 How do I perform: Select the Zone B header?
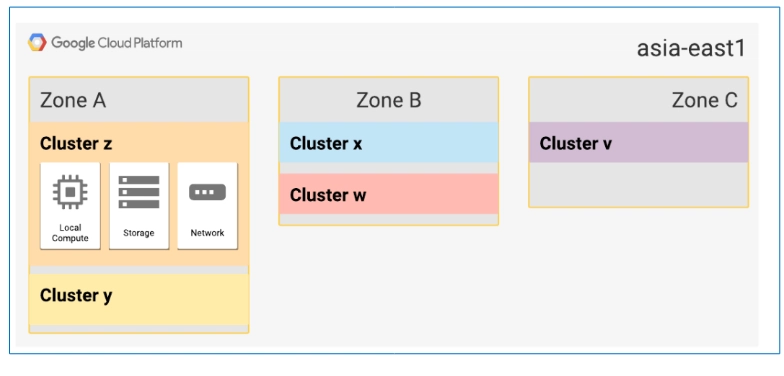pyautogui.click(x=388, y=100)
